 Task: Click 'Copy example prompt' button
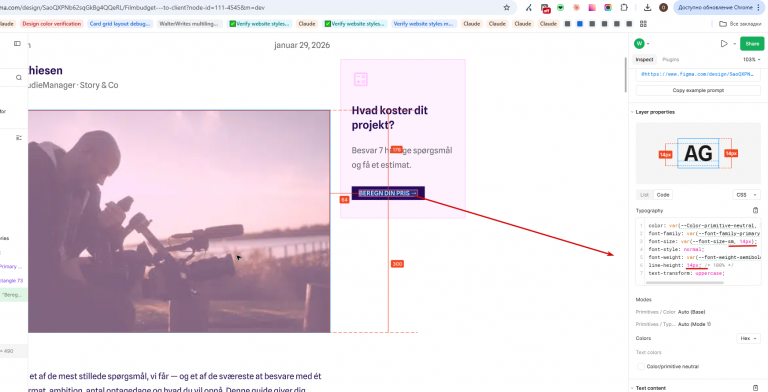[x=698, y=90]
